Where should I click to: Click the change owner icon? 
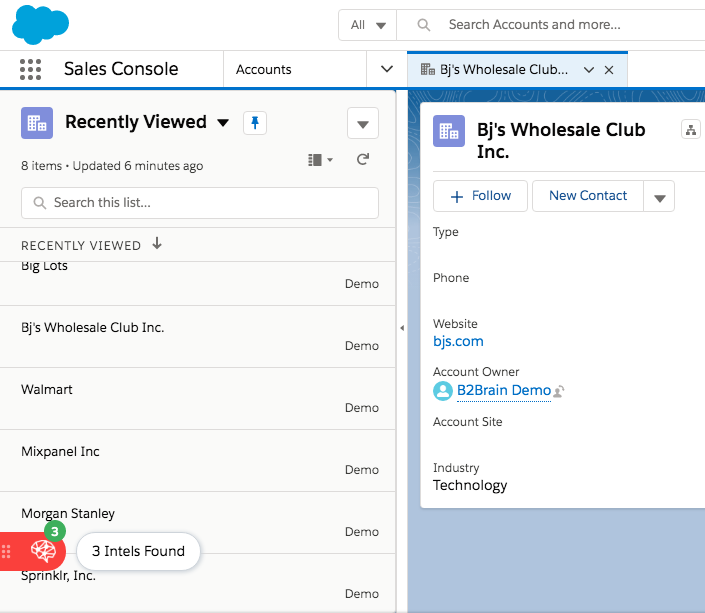pyautogui.click(x=558, y=391)
